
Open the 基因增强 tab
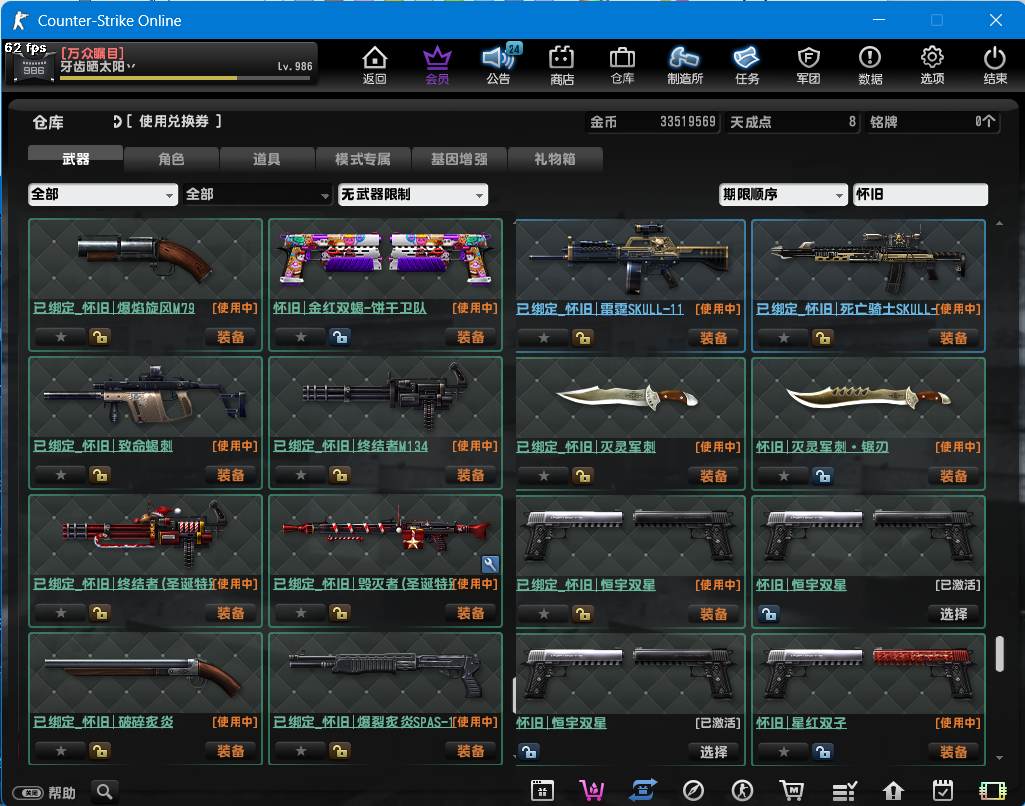pos(459,158)
